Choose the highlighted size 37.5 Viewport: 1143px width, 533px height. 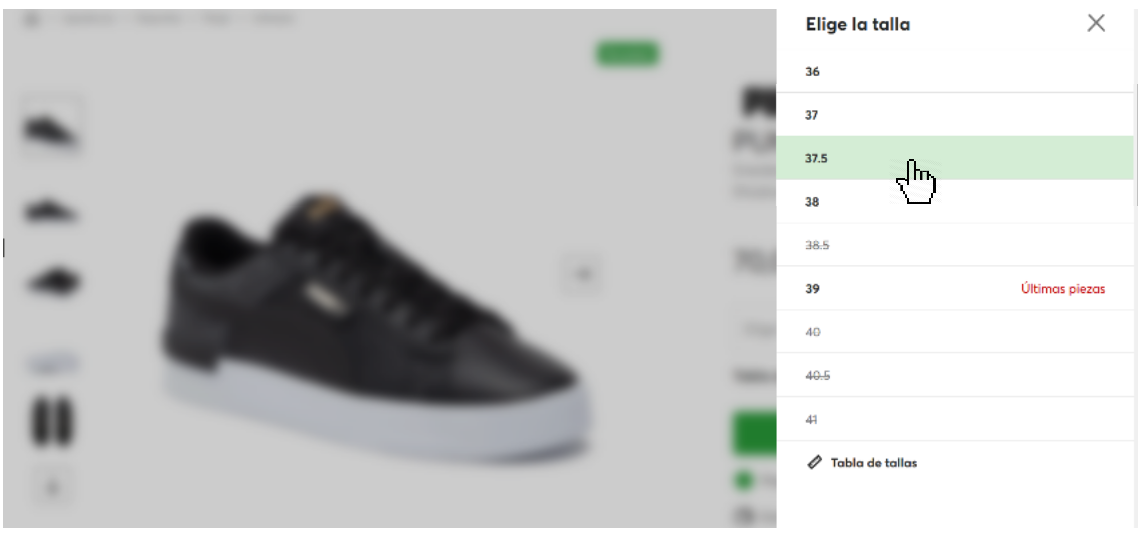coord(955,157)
